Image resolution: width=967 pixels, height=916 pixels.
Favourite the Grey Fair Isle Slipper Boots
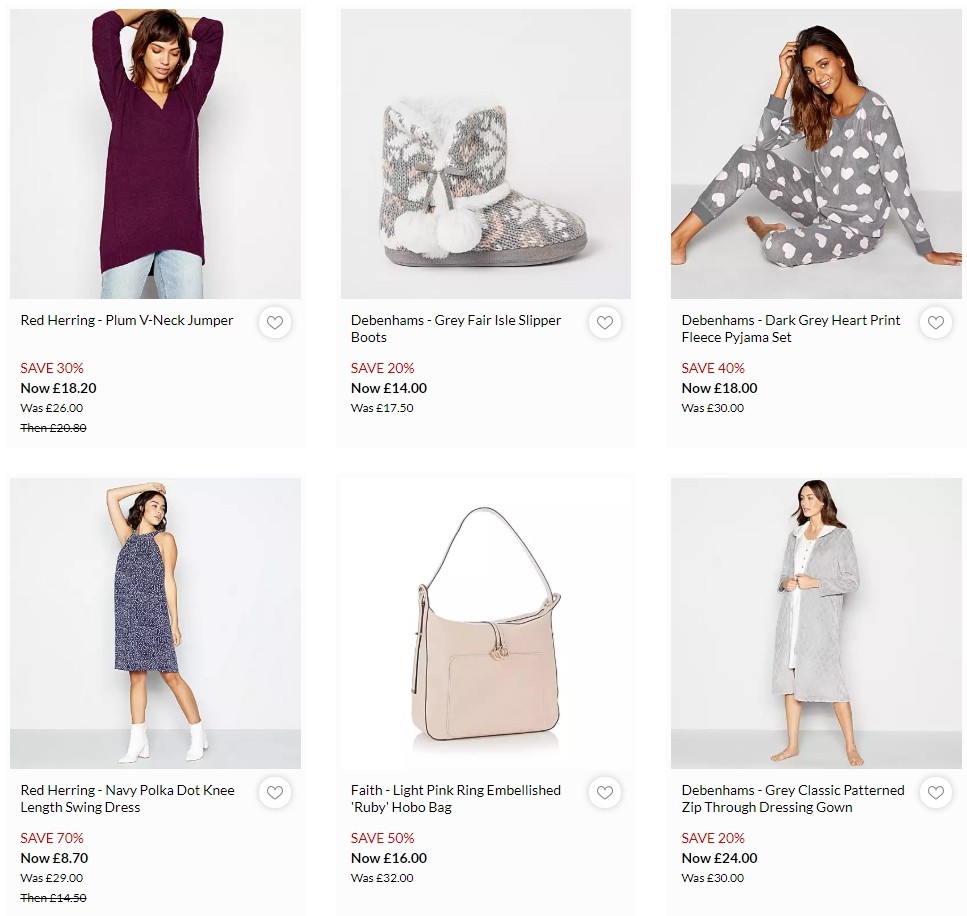click(x=605, y=323)
